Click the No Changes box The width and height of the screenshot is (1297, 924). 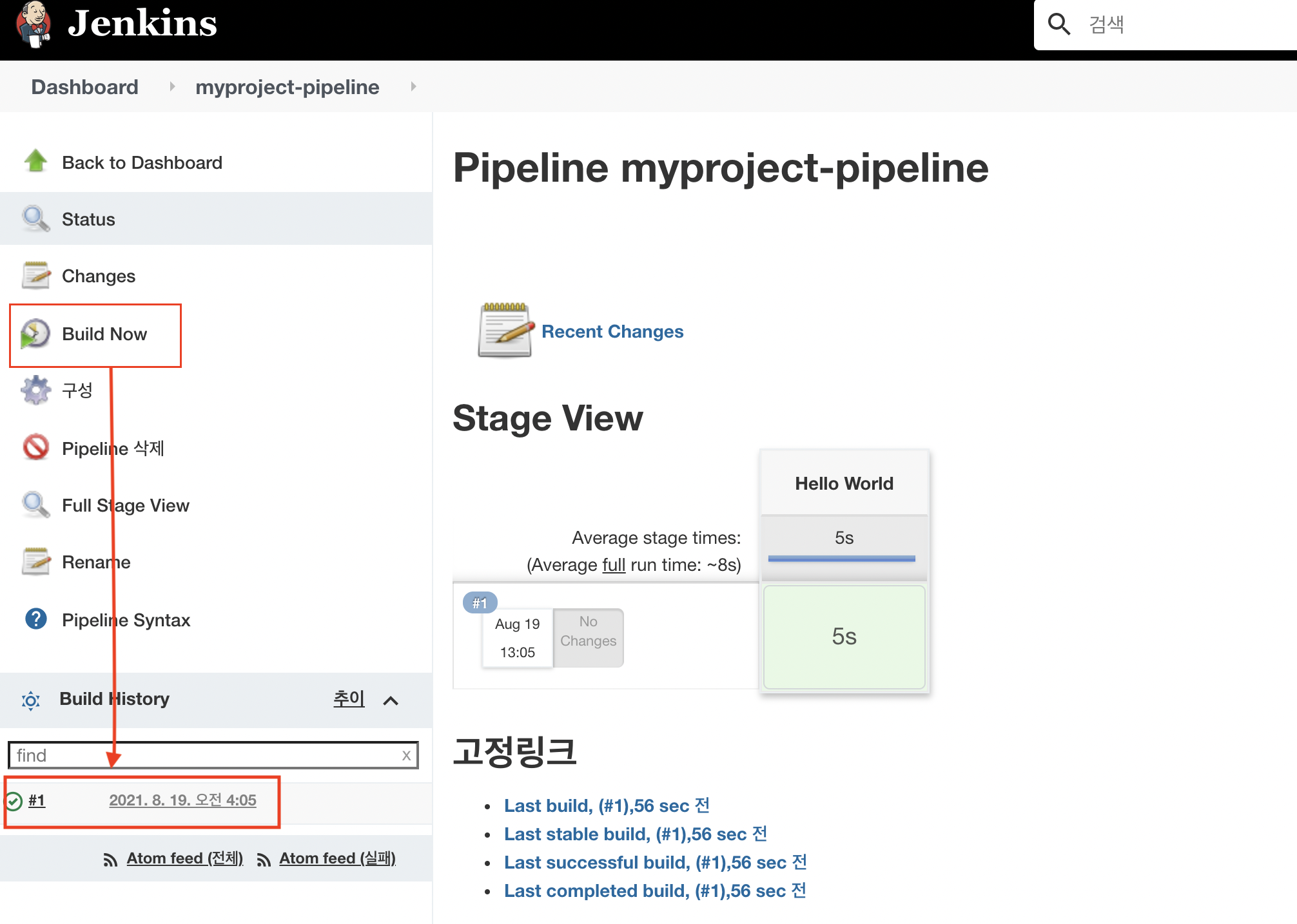588,638
